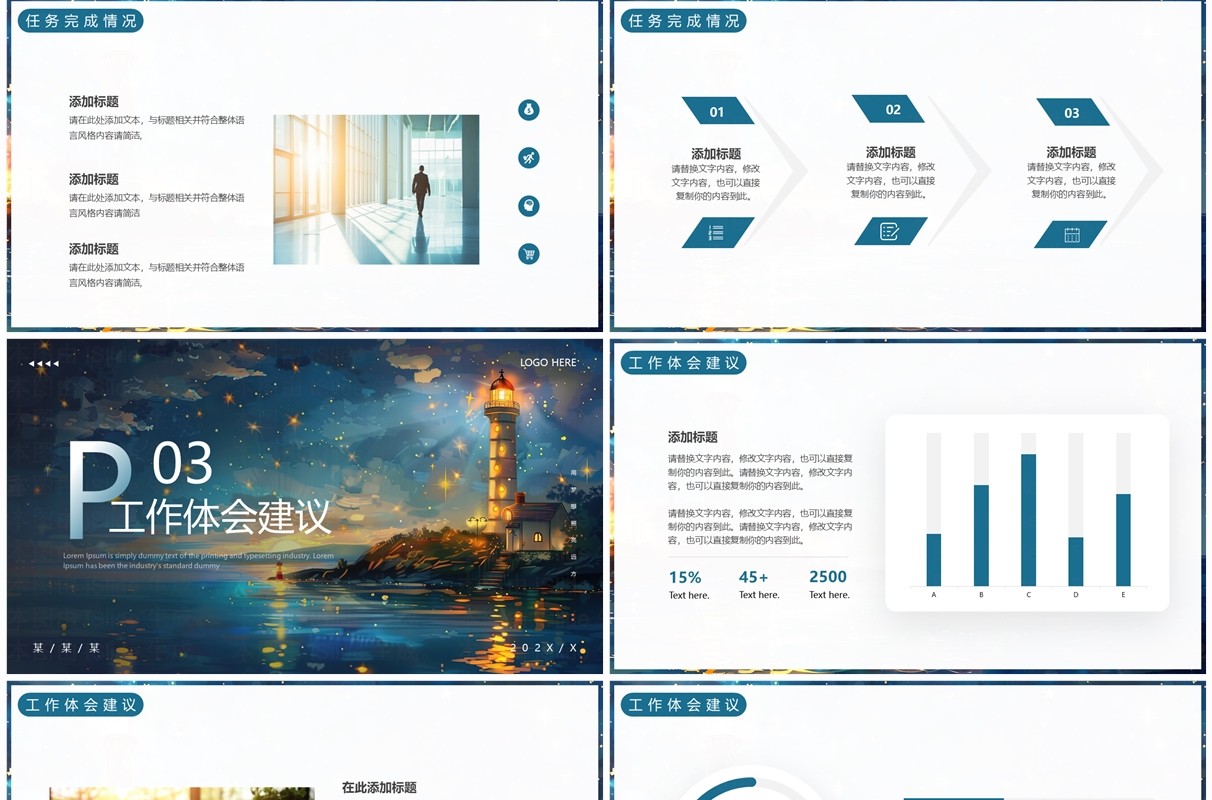
Task: Select bar B in the chart
Action: coord(981,535)
